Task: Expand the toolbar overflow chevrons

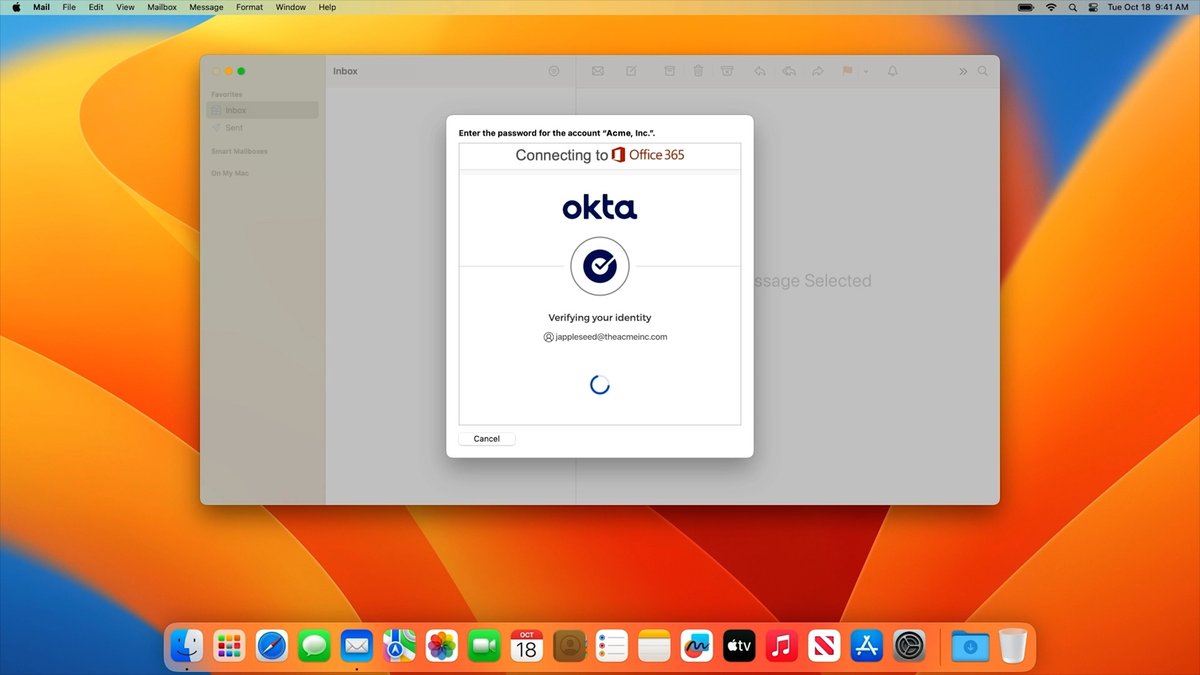Action: pos(963,71)
